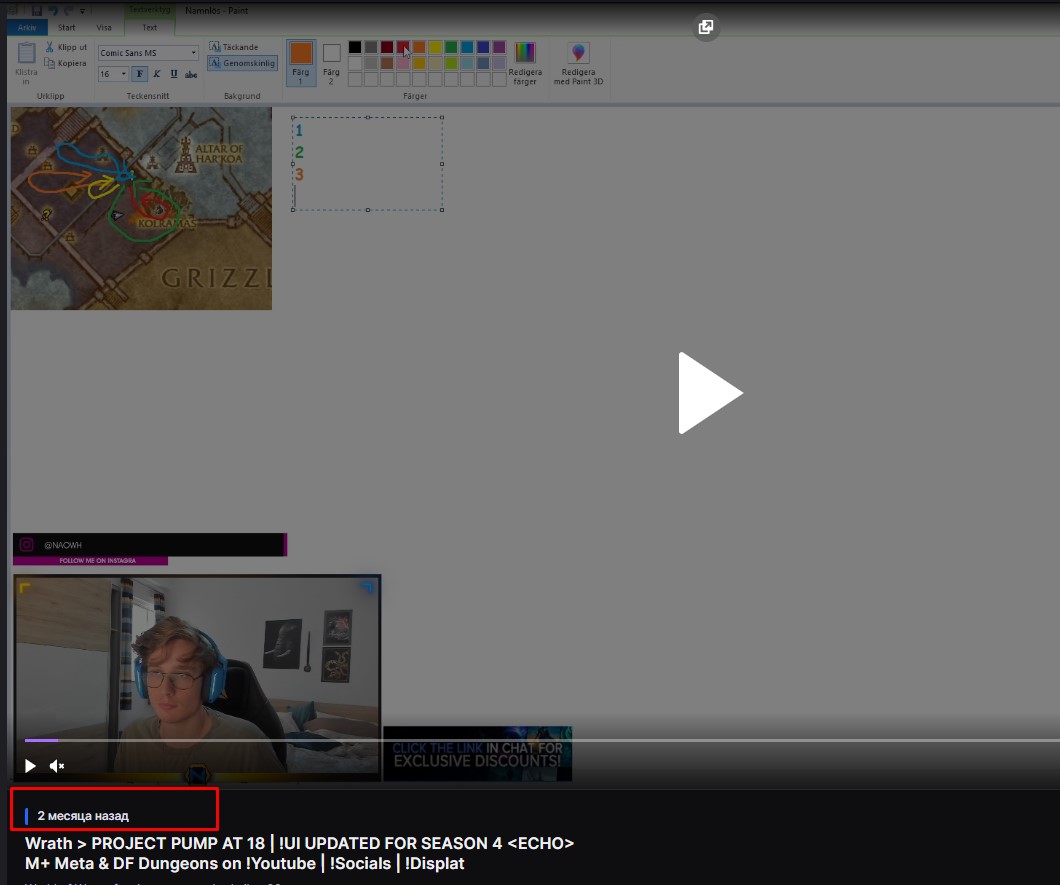Click the blue number 1 in text box
Viewport: 1060px width, 885px height.
(299, 130)
